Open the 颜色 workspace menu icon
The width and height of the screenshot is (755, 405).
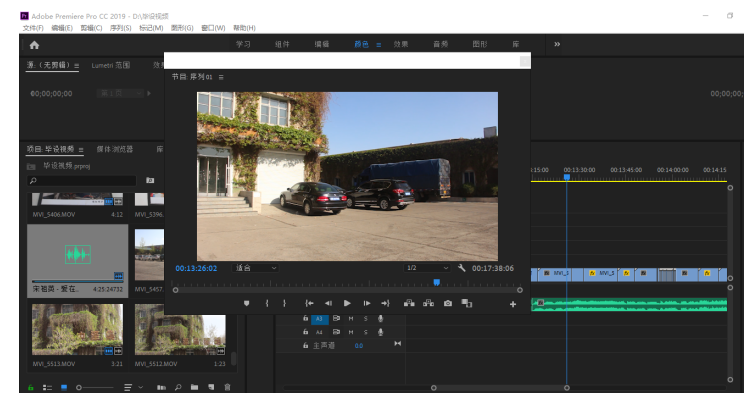point(379,45)
